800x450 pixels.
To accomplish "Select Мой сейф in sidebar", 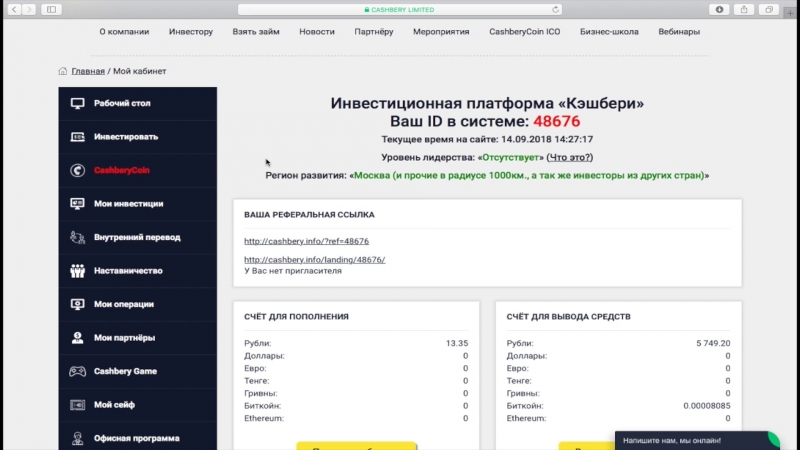I will pos(114,405).
